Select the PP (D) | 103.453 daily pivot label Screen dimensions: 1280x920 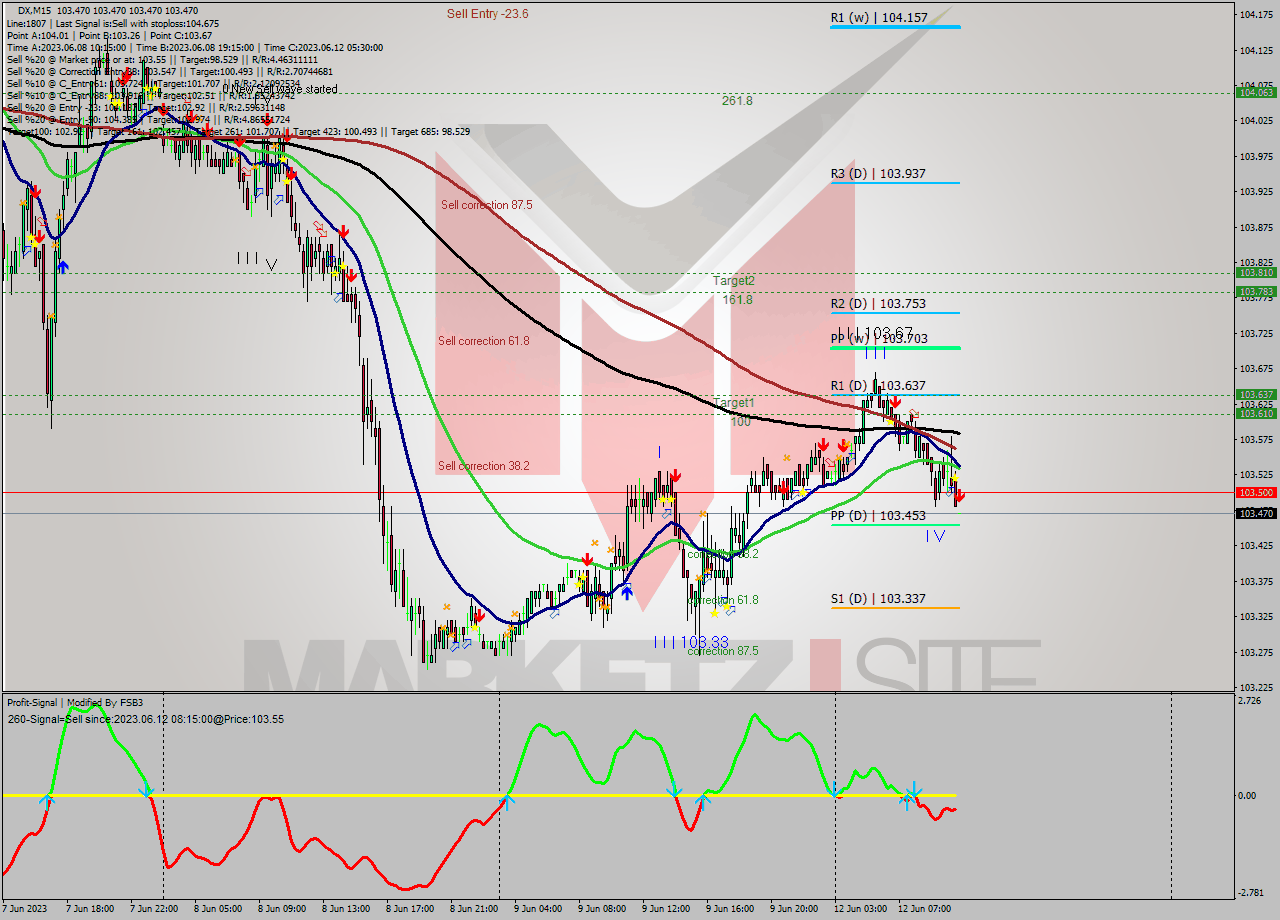(877, 516)
